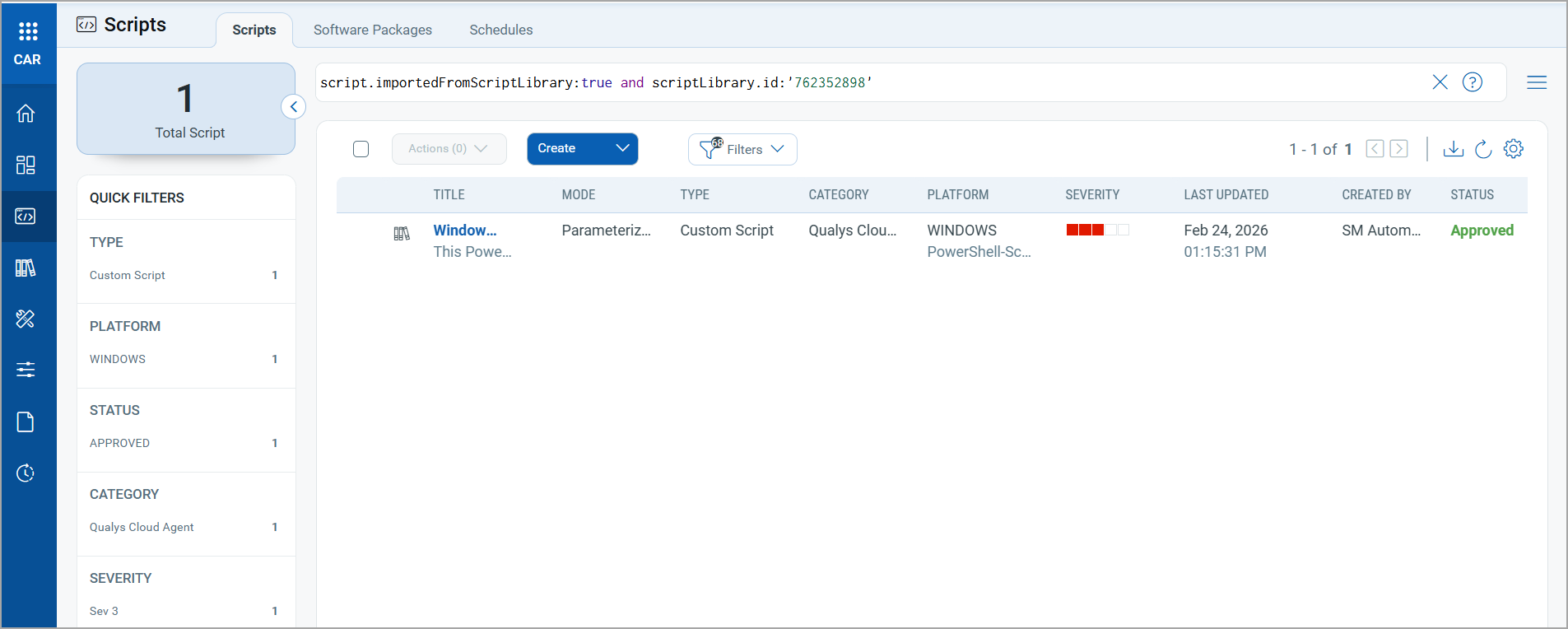
Task: Open table settings gear icon
Action: pos(1514,149)
